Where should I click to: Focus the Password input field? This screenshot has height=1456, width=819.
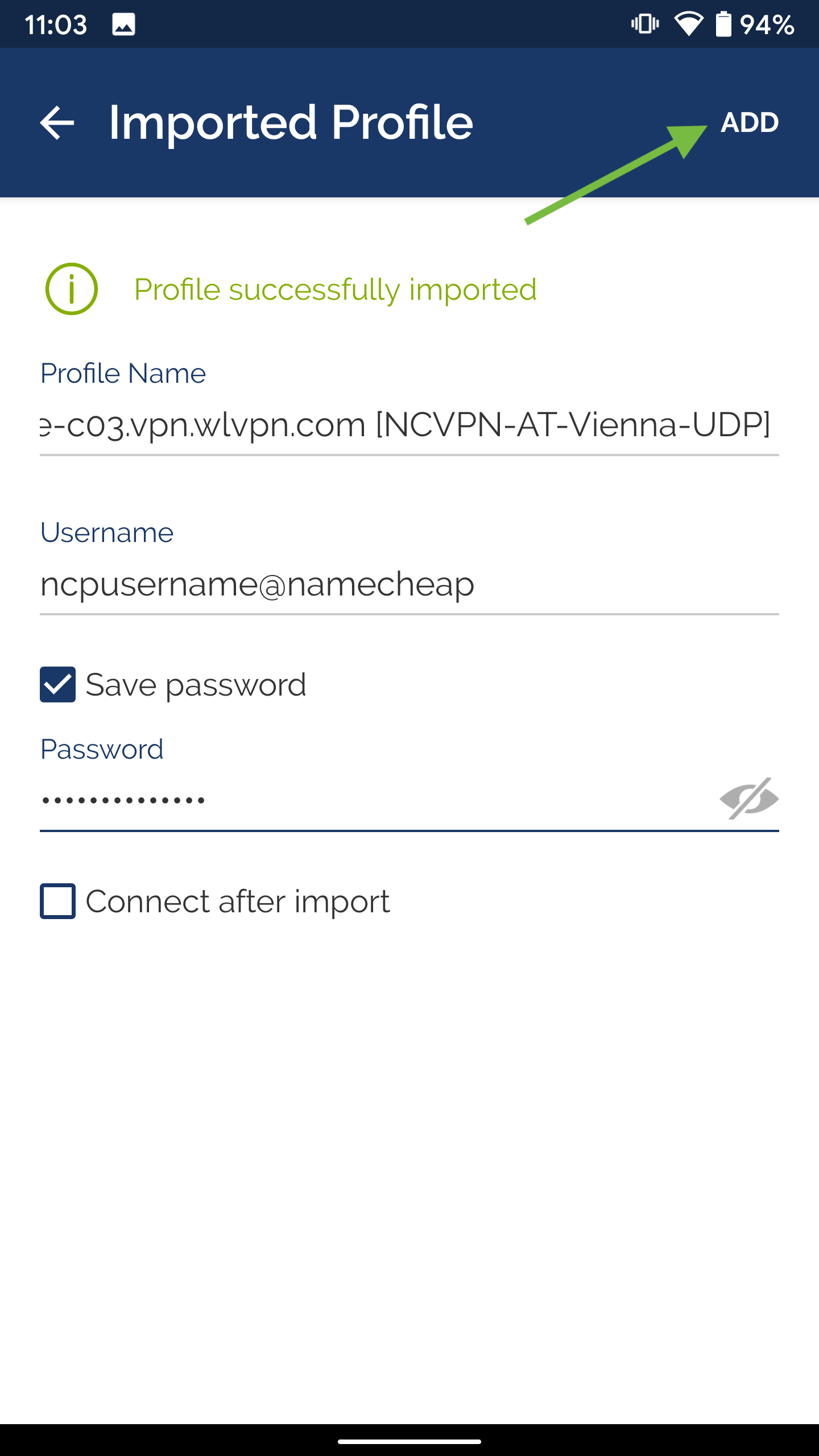tap(375, 801)
